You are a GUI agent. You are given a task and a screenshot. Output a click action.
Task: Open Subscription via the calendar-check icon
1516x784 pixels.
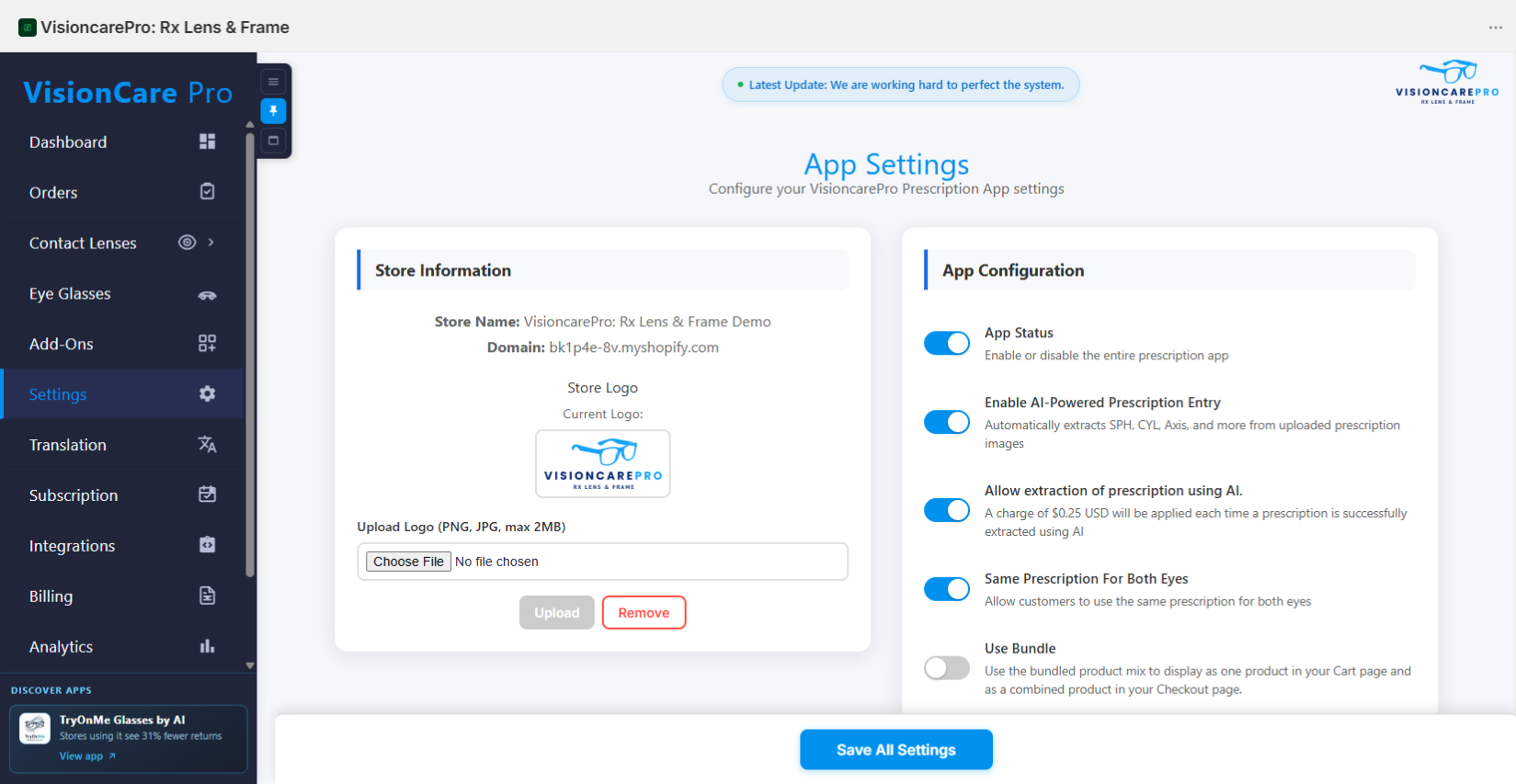click(207, 494)
